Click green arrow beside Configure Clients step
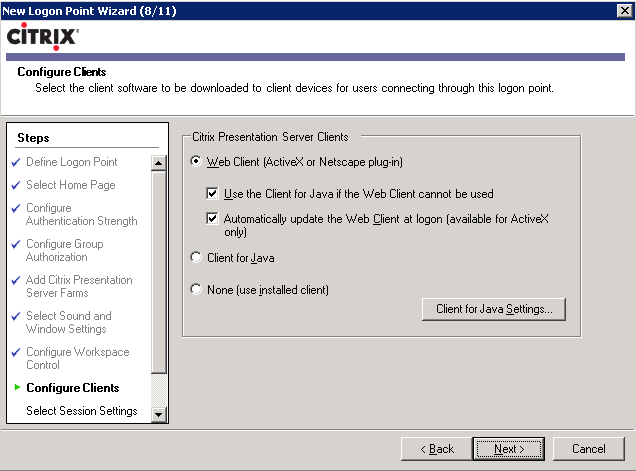The image size is (636, 471). (17, 387)
